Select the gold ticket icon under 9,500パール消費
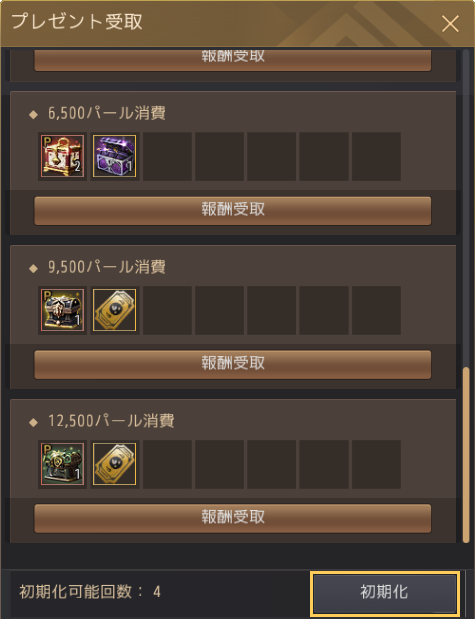The image size is (475, 619). tap(115, 310)
